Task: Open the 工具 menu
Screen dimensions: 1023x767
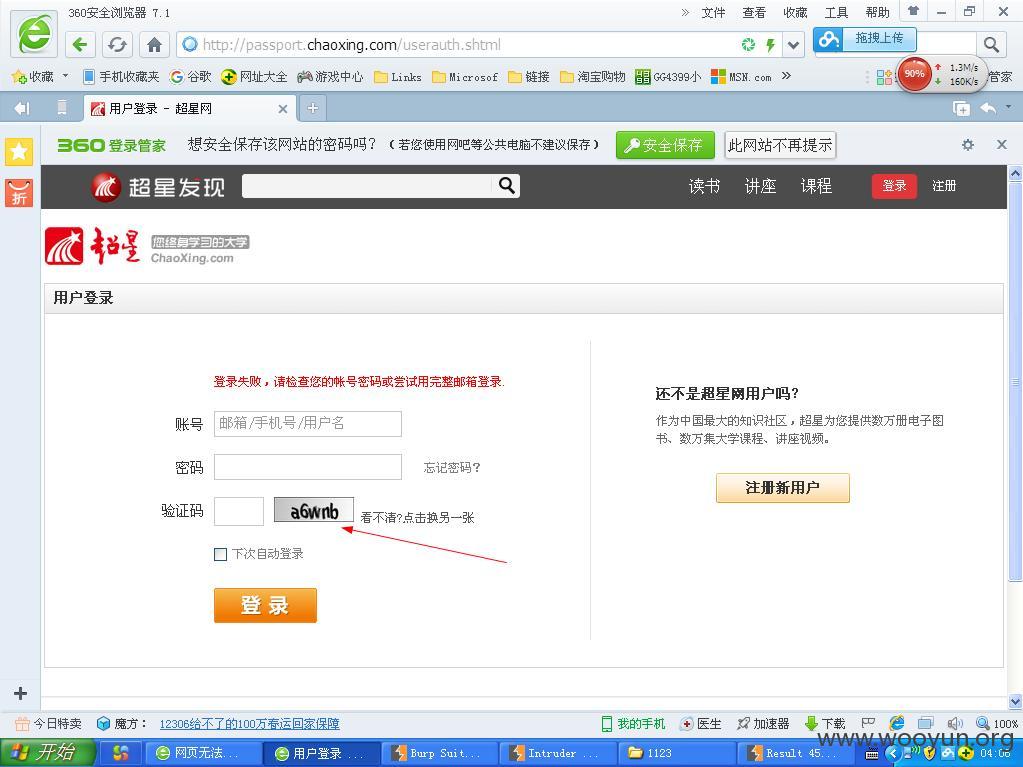Action: coord(836,12)
